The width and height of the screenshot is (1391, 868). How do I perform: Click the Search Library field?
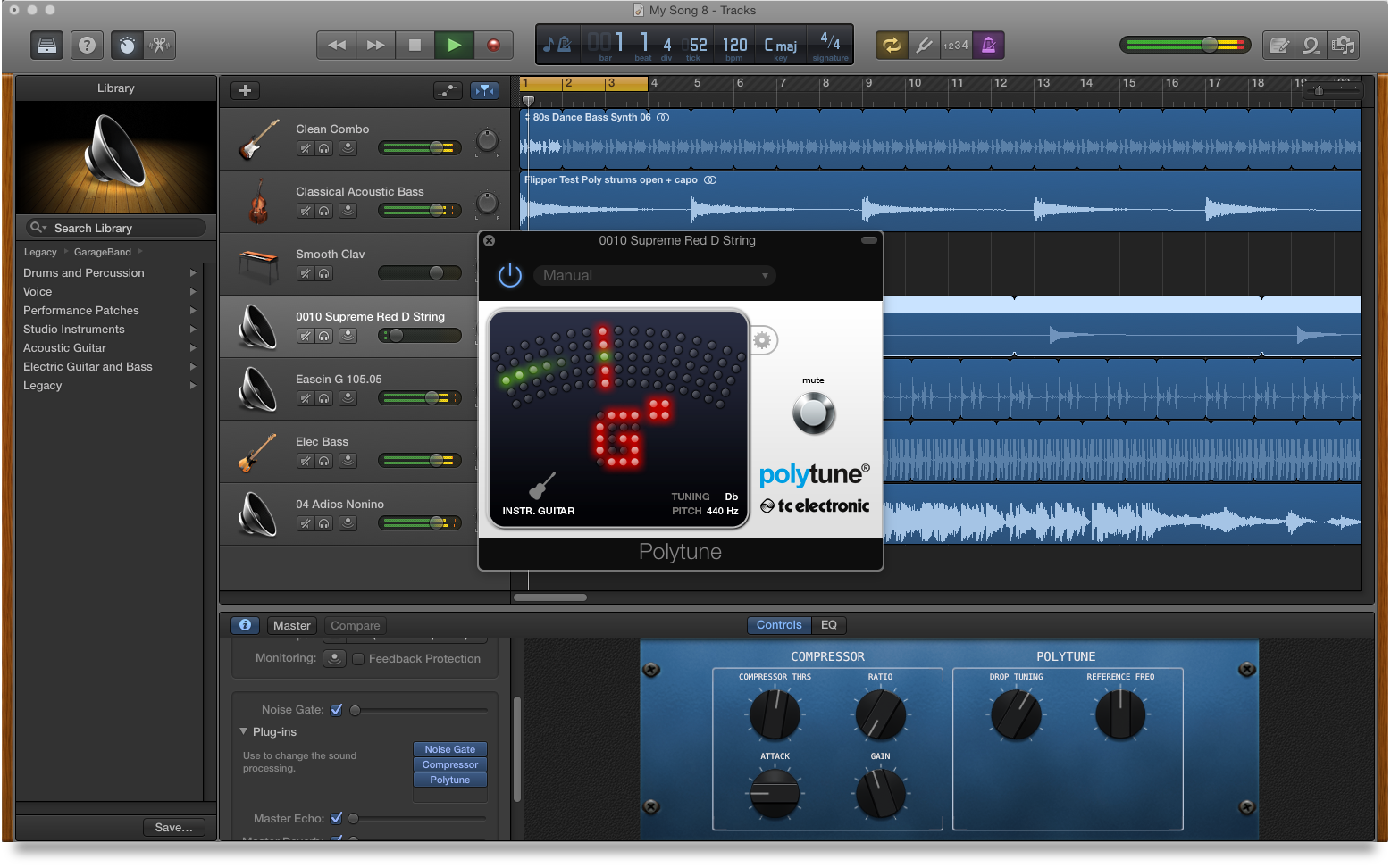116,228
